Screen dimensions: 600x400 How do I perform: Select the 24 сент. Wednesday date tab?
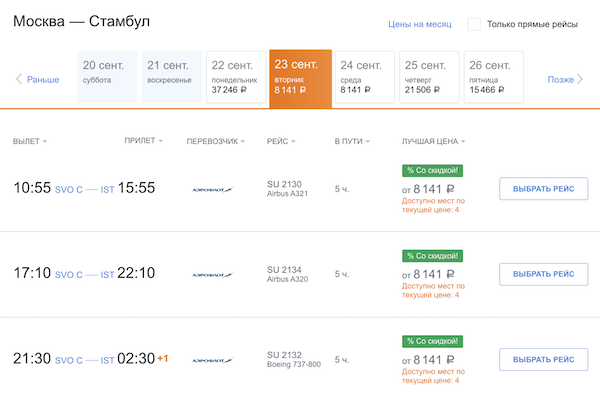pyautogui.click(x=364, y=77)
